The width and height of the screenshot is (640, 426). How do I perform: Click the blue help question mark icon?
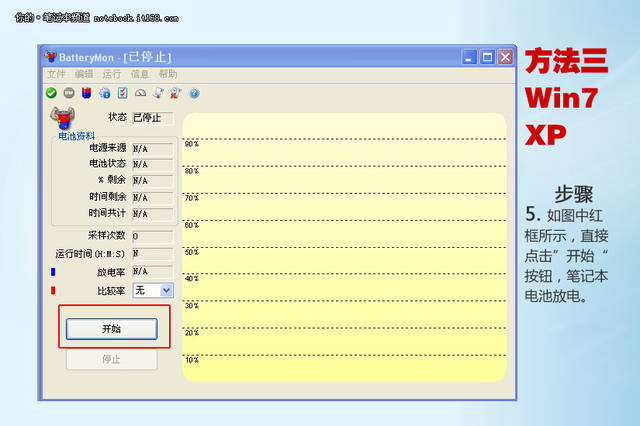pyautogui.click(x=194, y=93)
